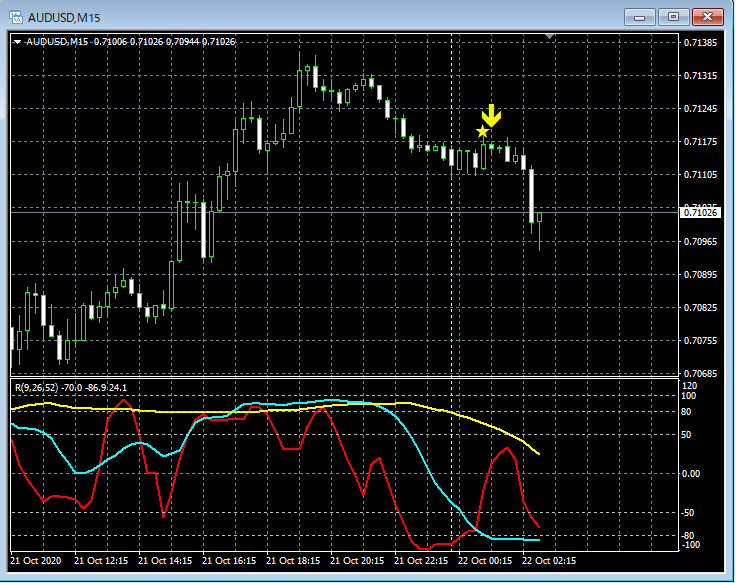The height and width of the screenshot is (583, 736).
Task: Click the 0.71105 price scale label
Action: (700, 175)
